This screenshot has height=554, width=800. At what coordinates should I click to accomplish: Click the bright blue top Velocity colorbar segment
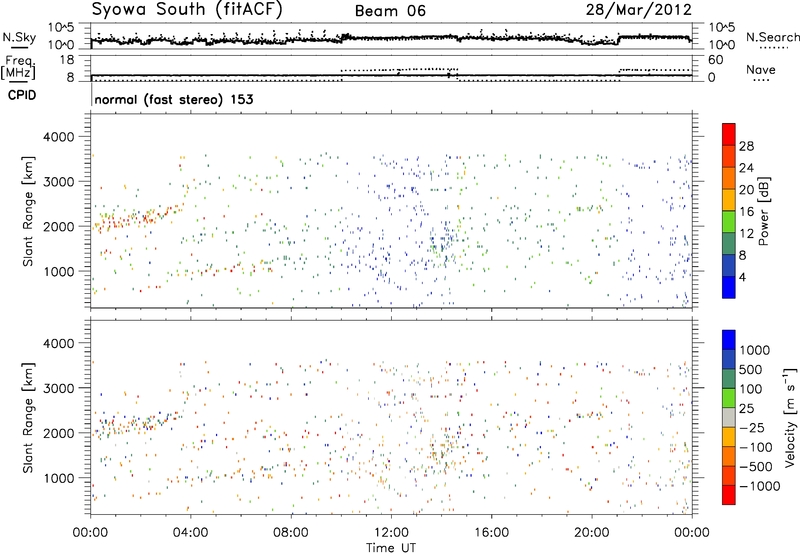point(729,340)
